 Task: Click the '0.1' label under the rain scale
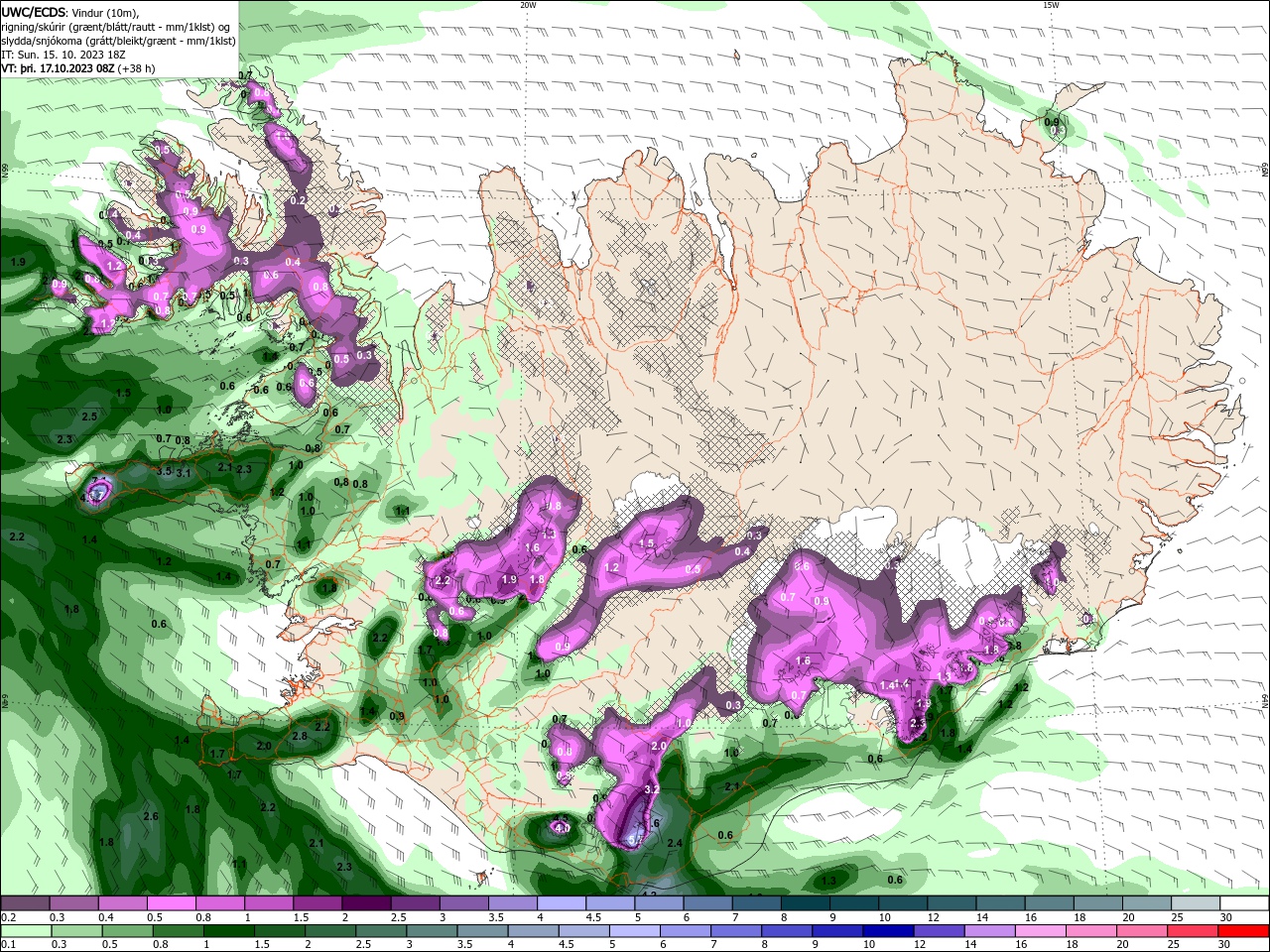(9, 945)
